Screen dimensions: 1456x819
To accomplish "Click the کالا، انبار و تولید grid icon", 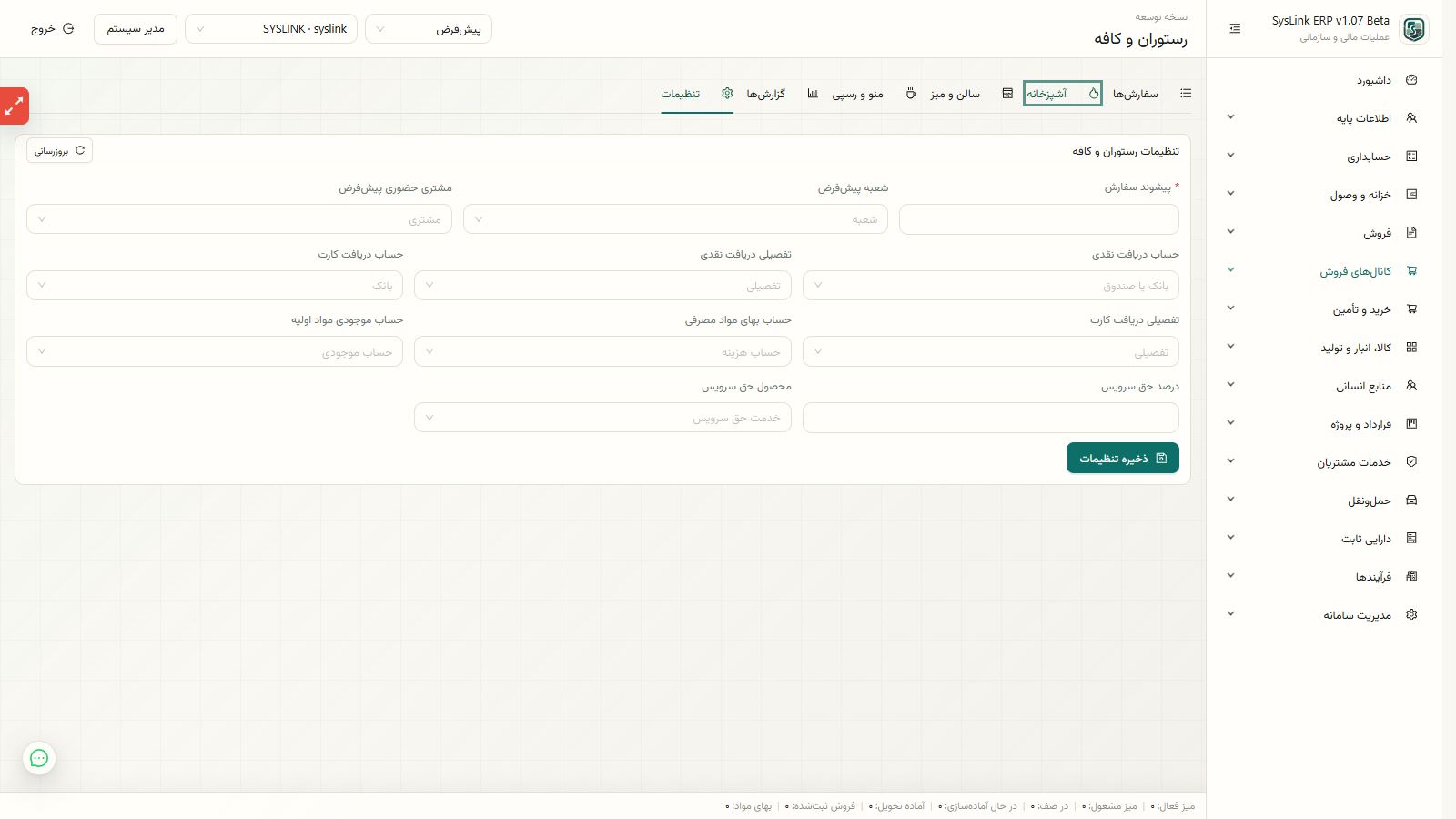I will coord(1411,348).
